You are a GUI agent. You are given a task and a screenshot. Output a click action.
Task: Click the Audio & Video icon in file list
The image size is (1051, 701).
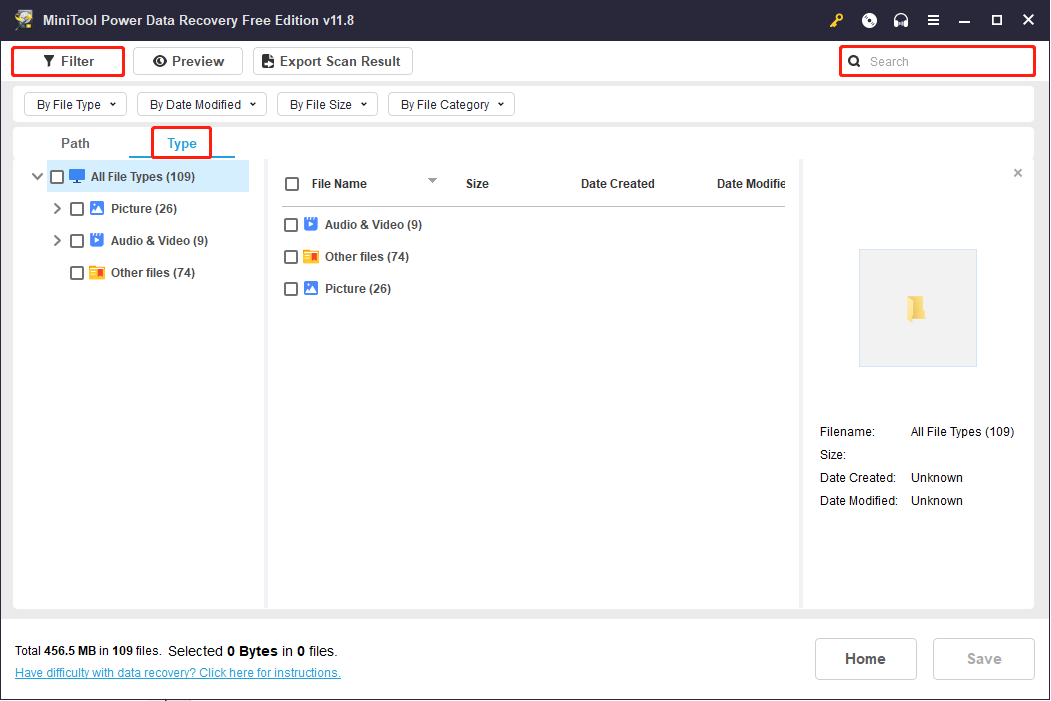311,224
